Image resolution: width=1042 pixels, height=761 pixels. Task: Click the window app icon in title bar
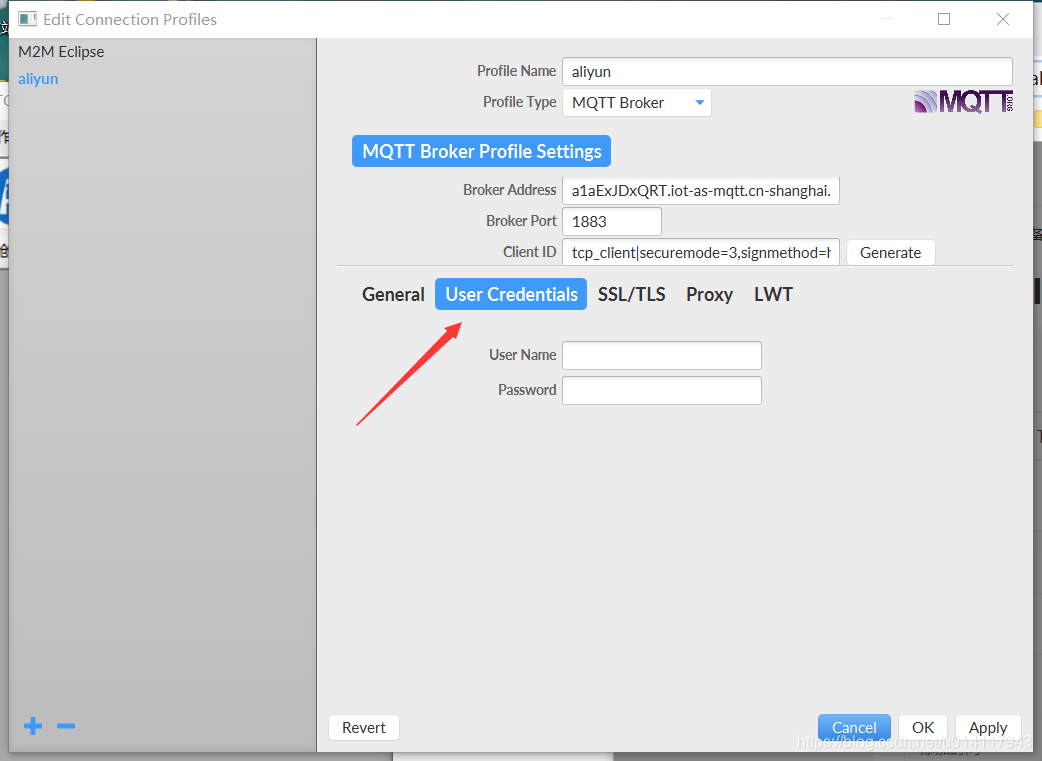pyautogui.click(x=27, y=19)
